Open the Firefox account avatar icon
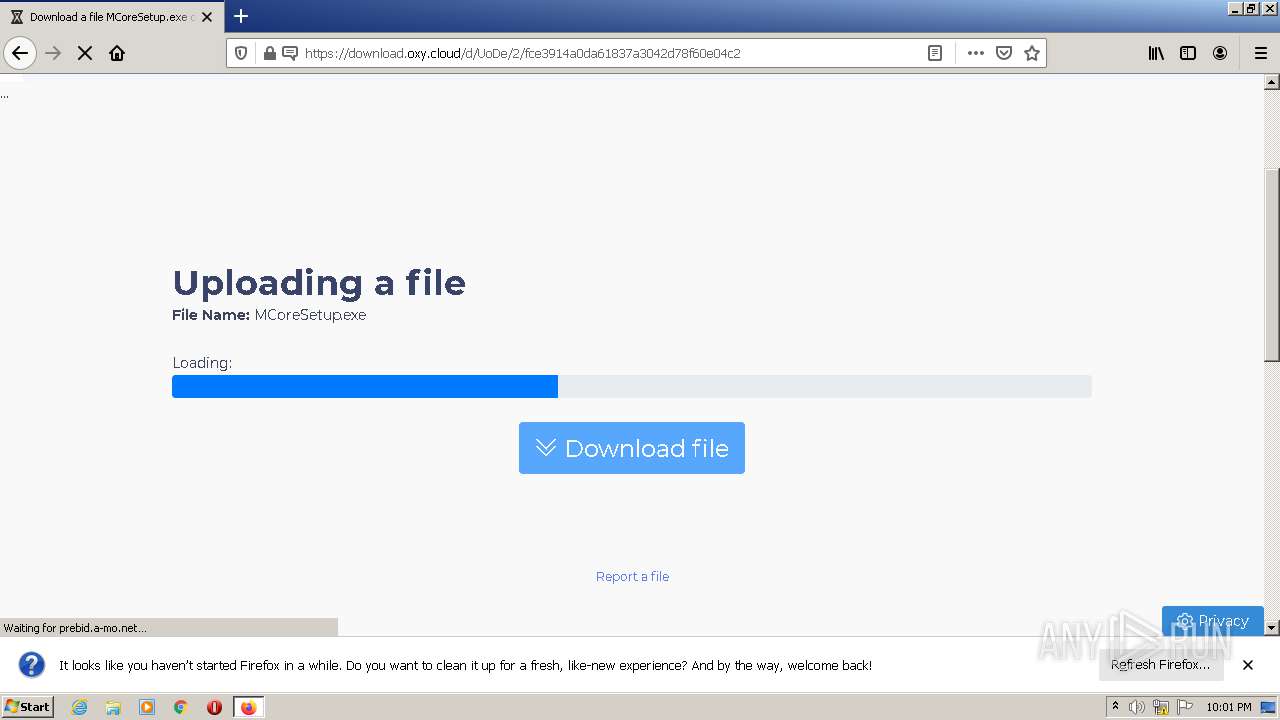The height and width of the screenshot is (720, 1280). coord(1220,53)
